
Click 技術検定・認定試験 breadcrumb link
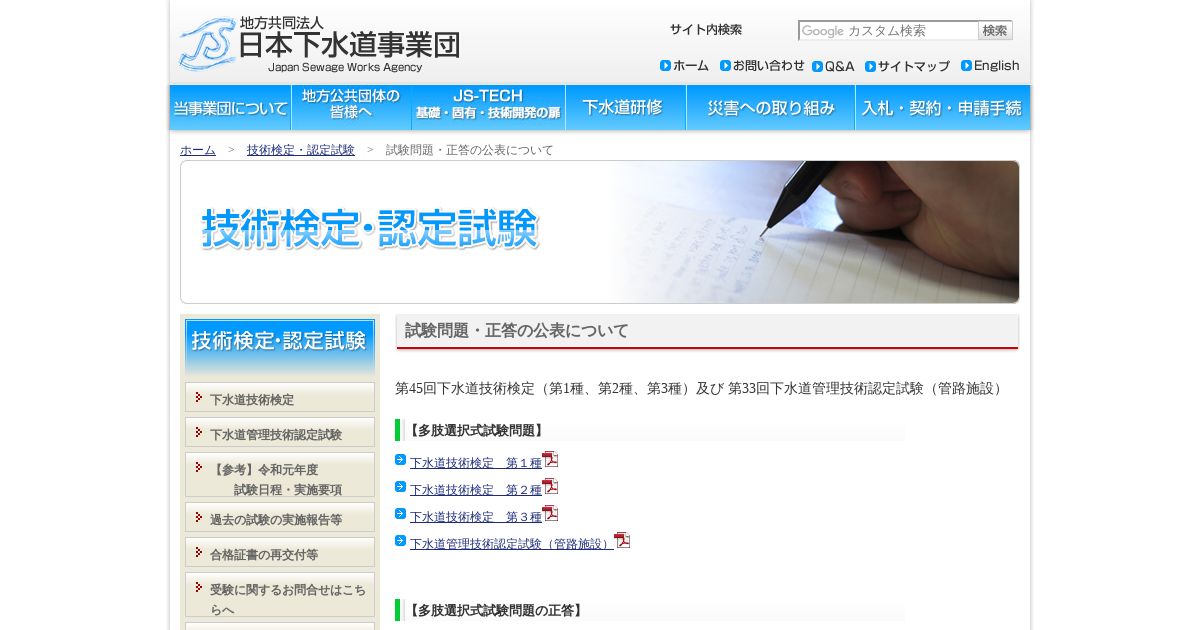coord(301,150)
